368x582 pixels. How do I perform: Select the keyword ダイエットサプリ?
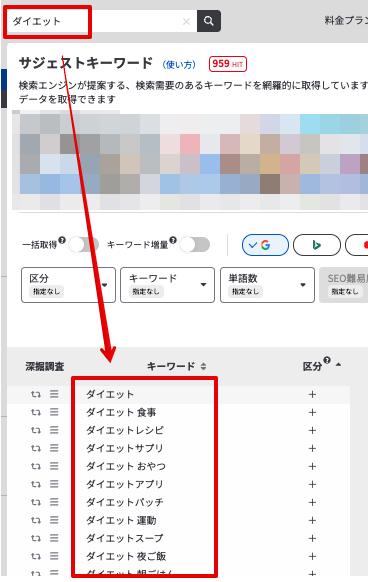125,448
